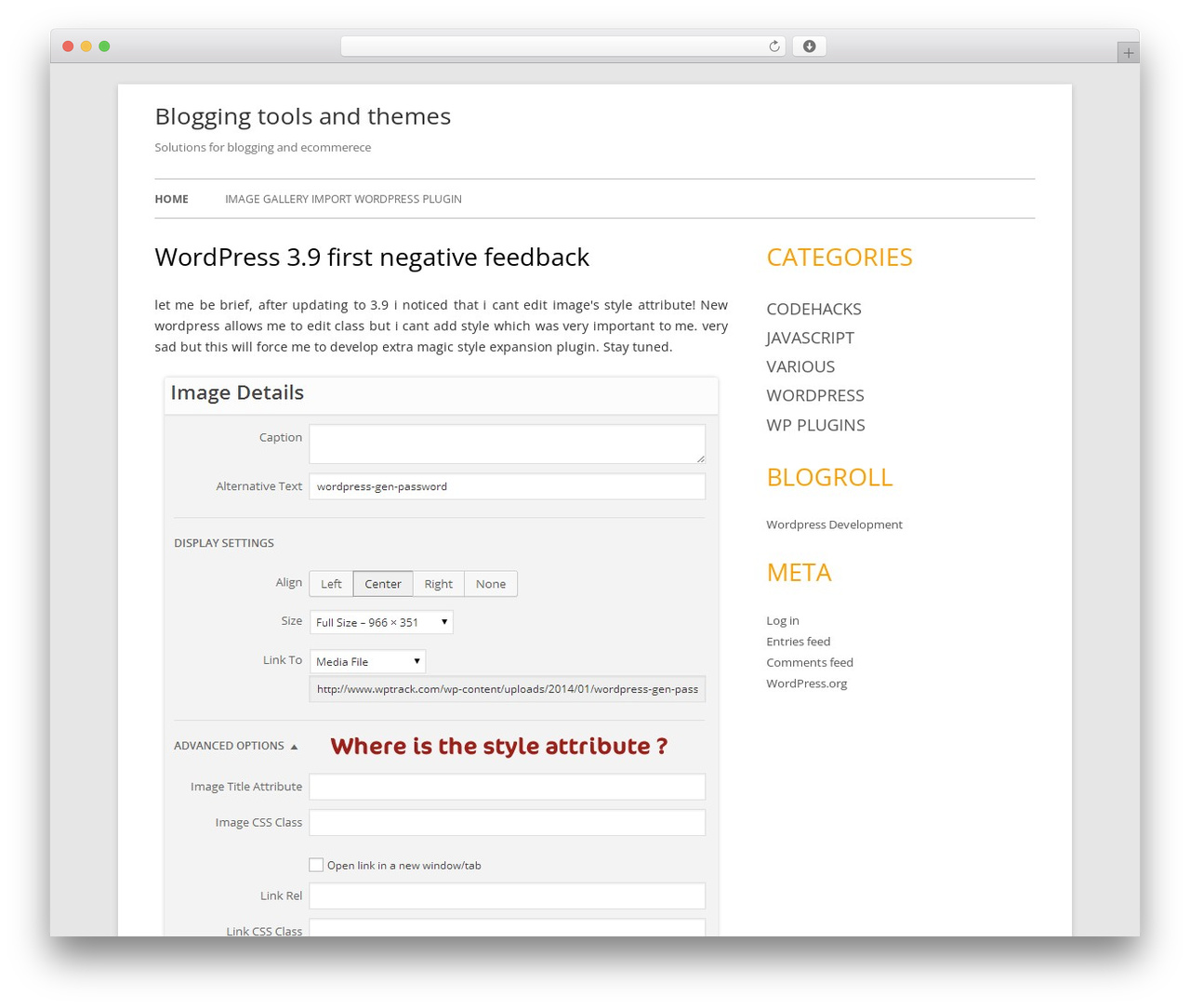Go to the HOME menu item
This screenshot has height=1008, width=1190.
point(172,199)
